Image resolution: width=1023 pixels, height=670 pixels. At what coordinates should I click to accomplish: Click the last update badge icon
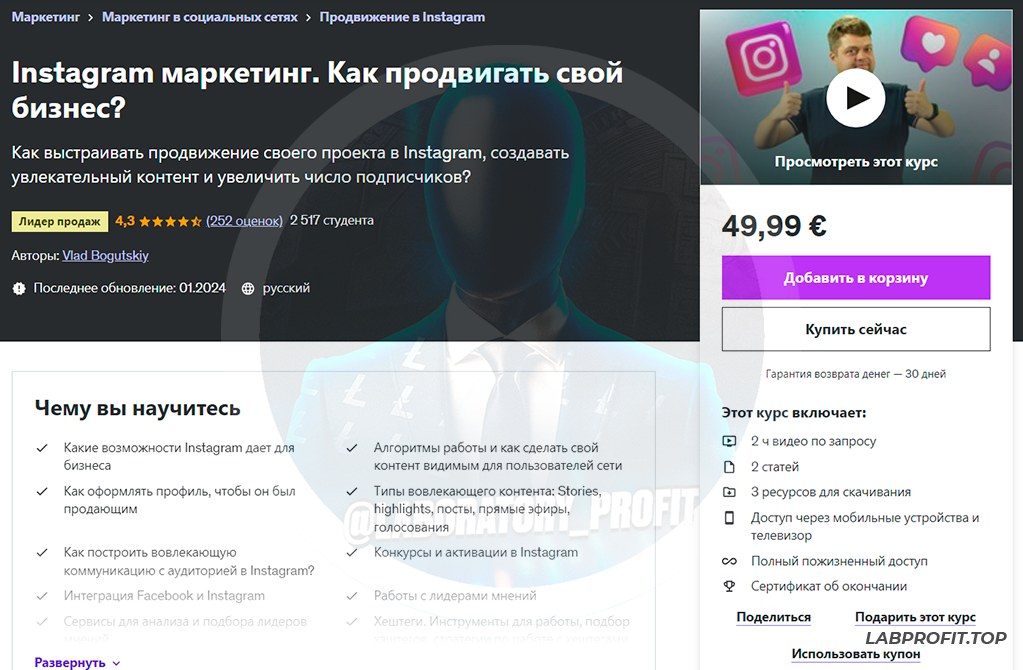pyautogui.click(x=19, y=288)
